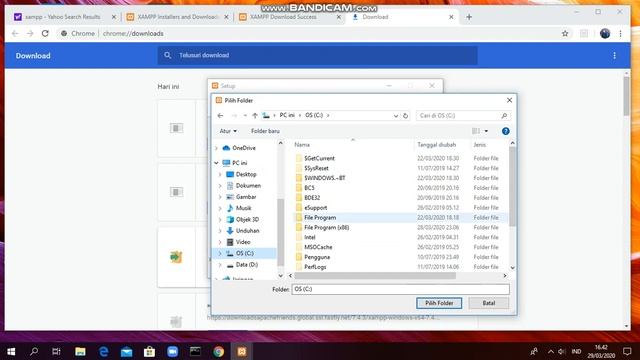The width and height of the screenshot is (640, 360).
Task: Collapse the PC ini tree node
Action: pos(216,163)
